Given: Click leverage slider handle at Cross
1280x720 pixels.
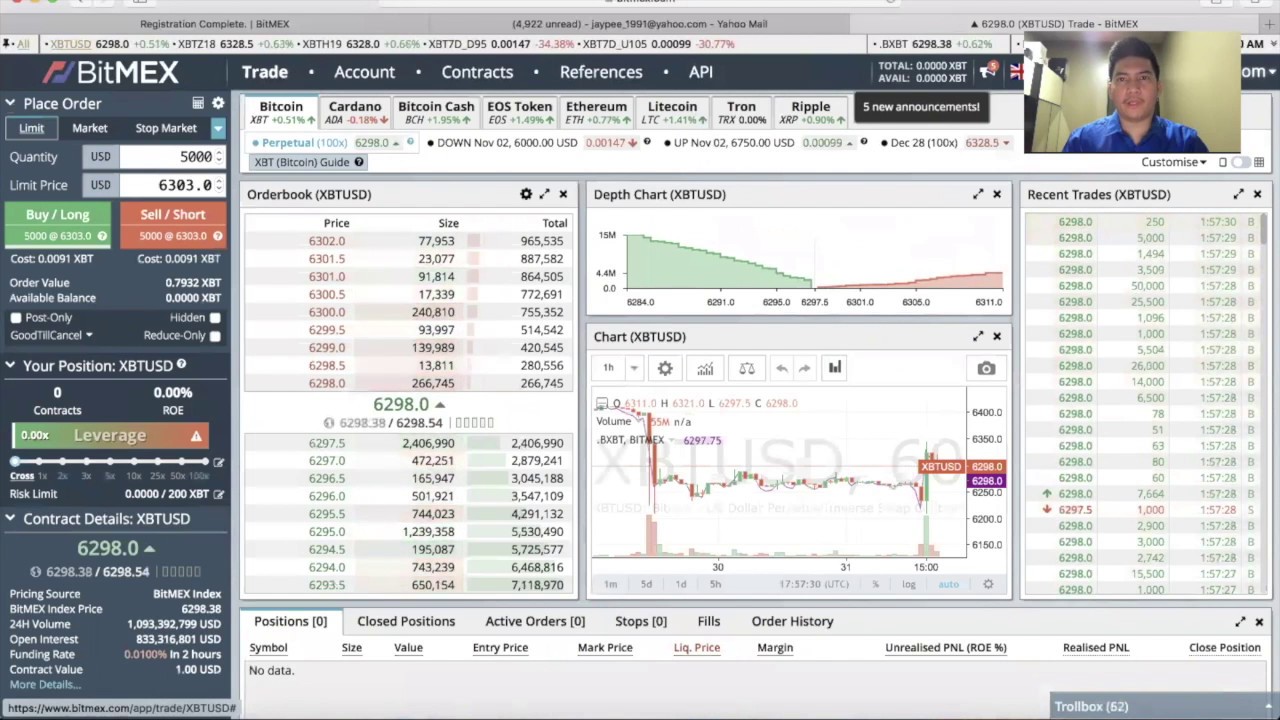Looking at the screenshot, I should click(15, 461).
